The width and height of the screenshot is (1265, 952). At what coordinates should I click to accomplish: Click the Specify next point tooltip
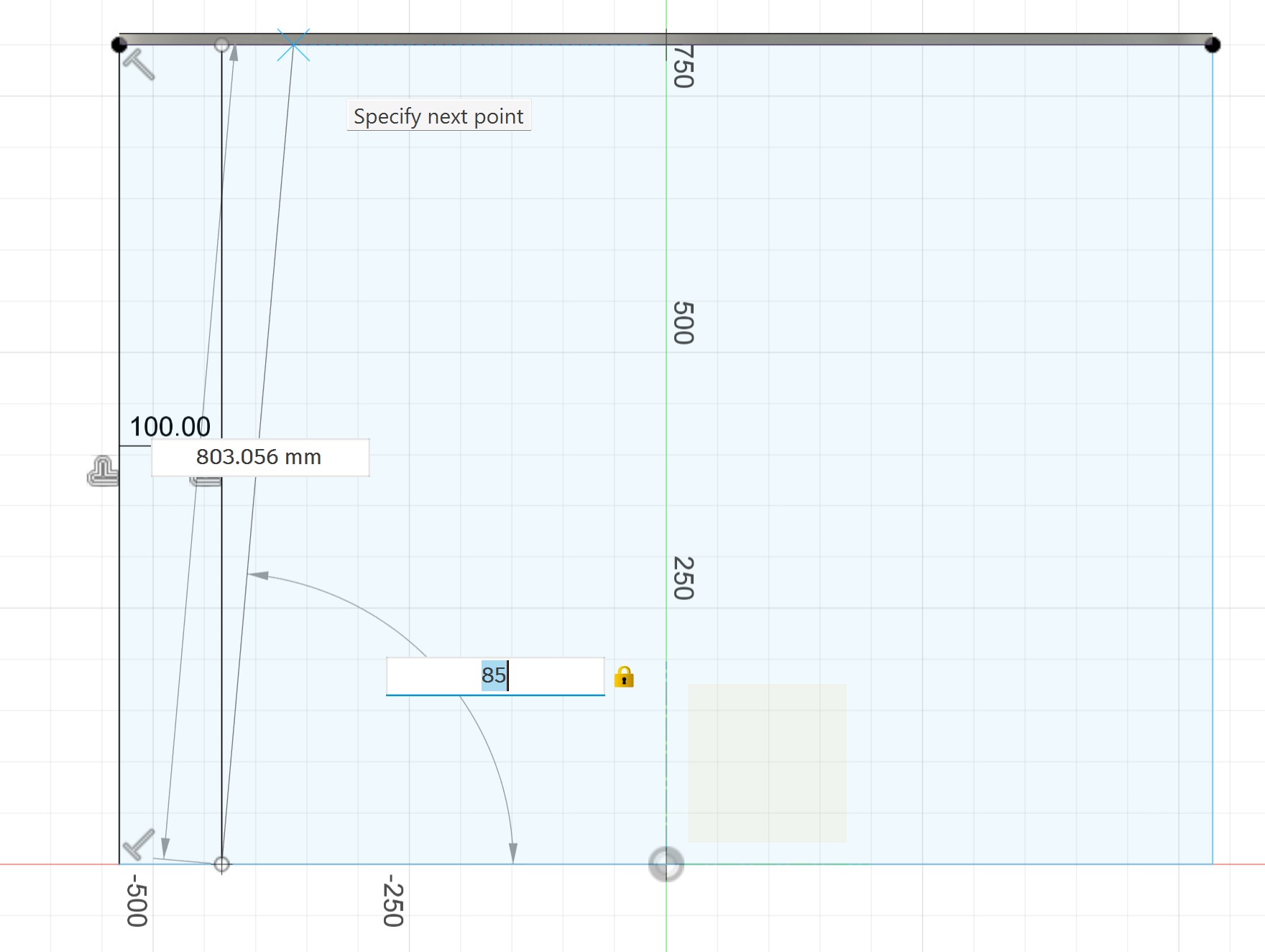(x=438, y=116)
